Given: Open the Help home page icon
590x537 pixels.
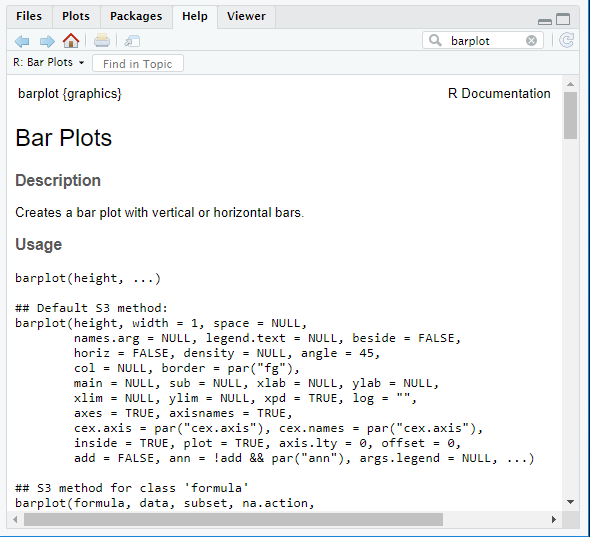Looking at the screenshot, I should click(x=71, y=40).
